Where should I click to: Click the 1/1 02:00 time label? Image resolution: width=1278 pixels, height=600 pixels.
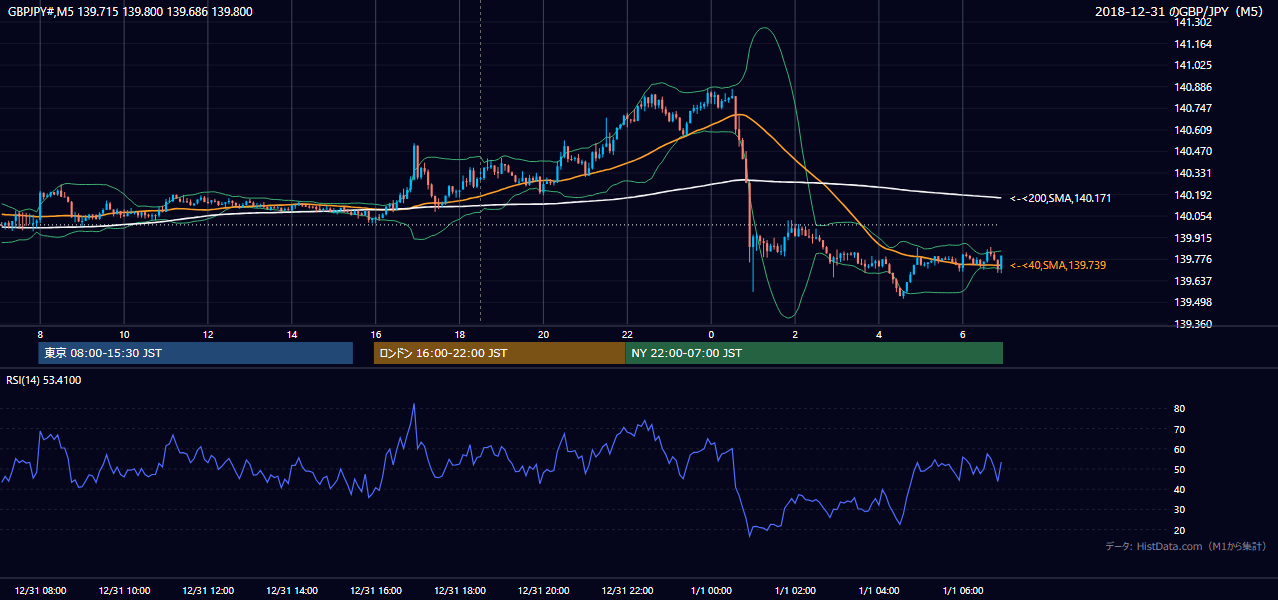coord(796,590)
